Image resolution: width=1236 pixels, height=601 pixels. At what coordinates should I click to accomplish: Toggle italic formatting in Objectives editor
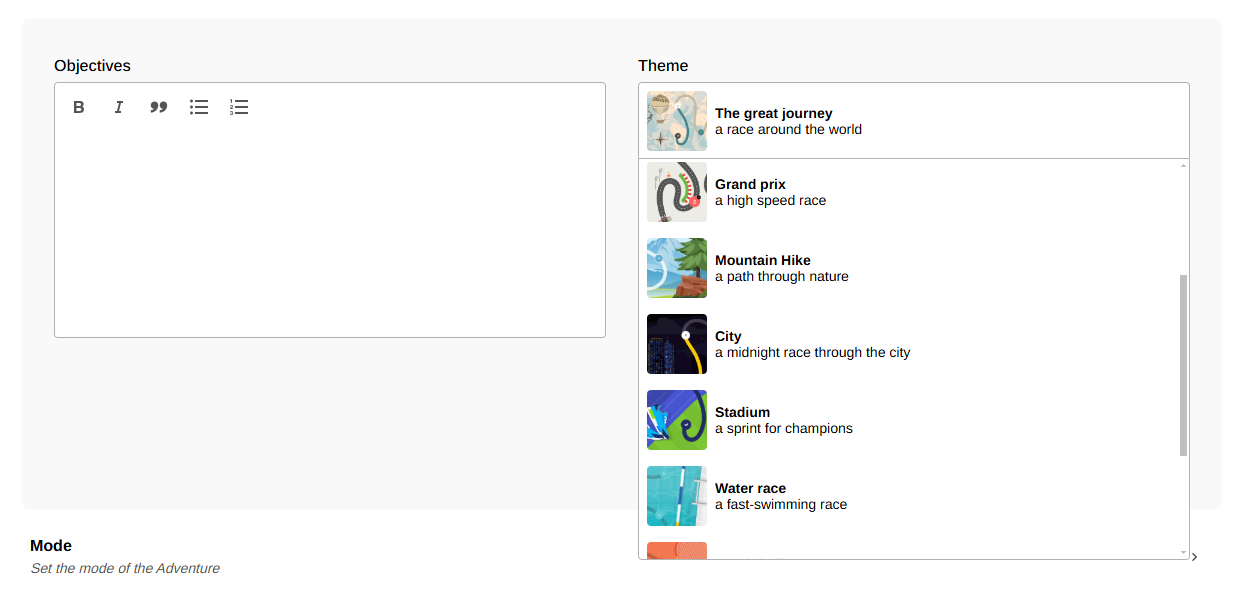click(x=118, y=107)
